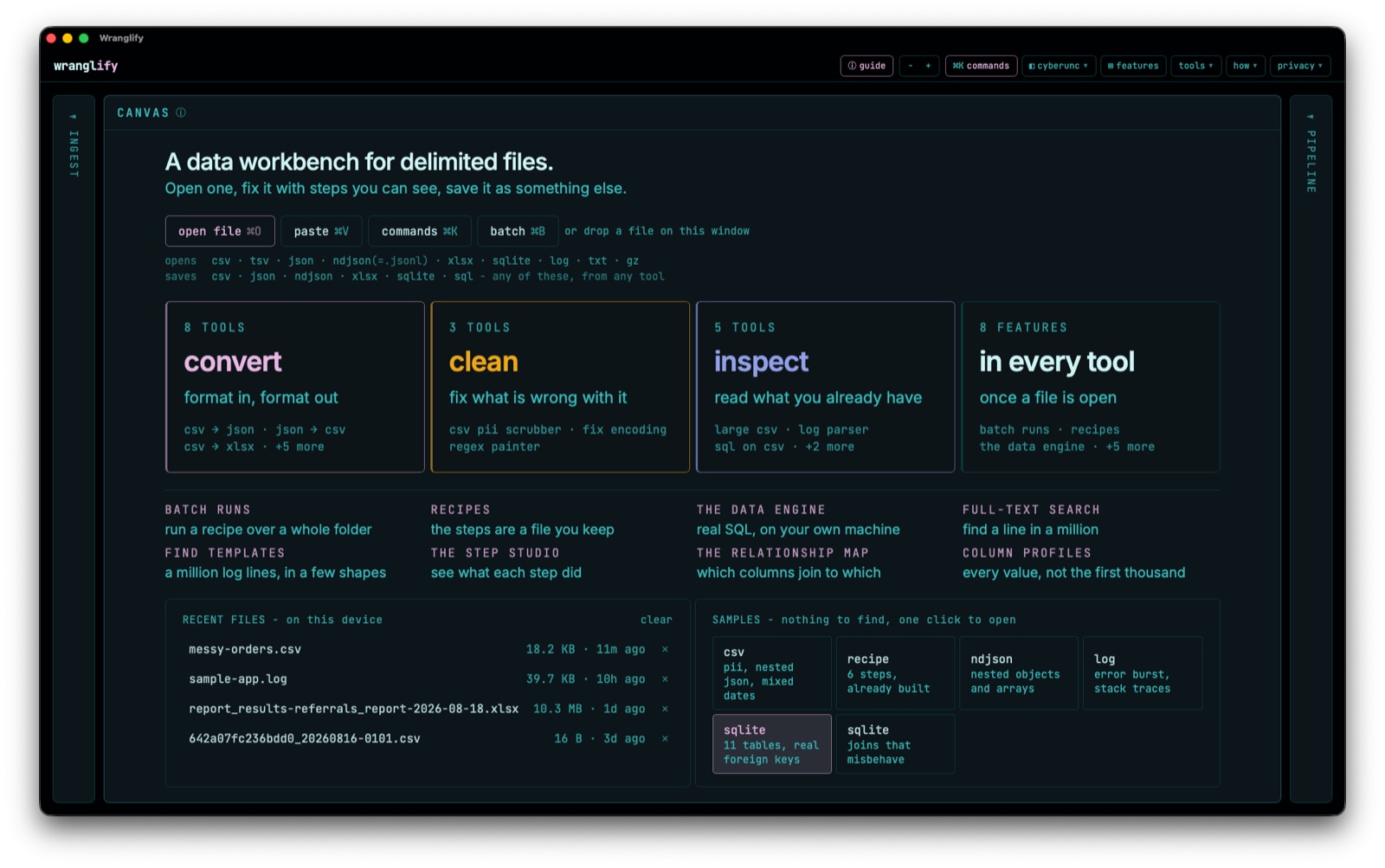Open The Data Engine feature link

(x=798, y=520)
